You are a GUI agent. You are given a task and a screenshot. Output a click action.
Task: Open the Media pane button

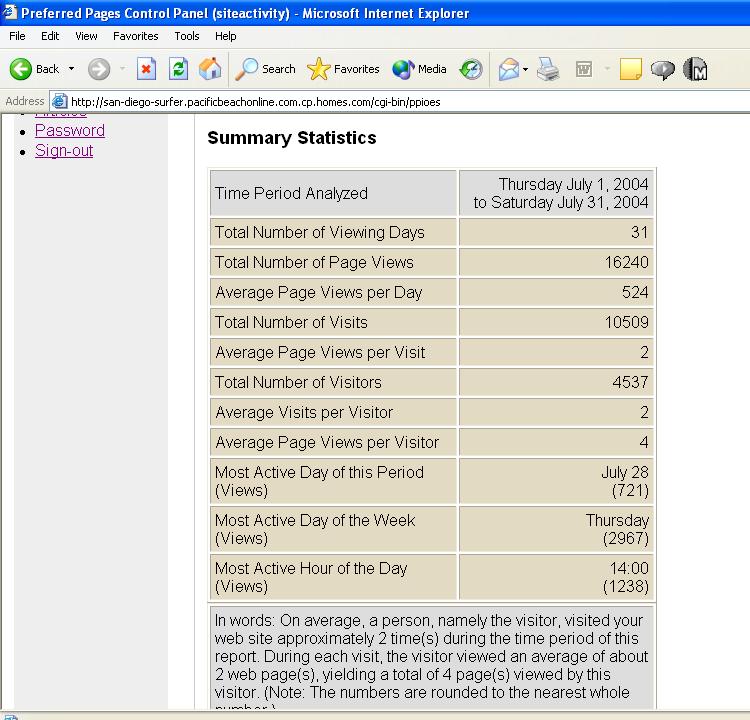click(x=420, y=69)
